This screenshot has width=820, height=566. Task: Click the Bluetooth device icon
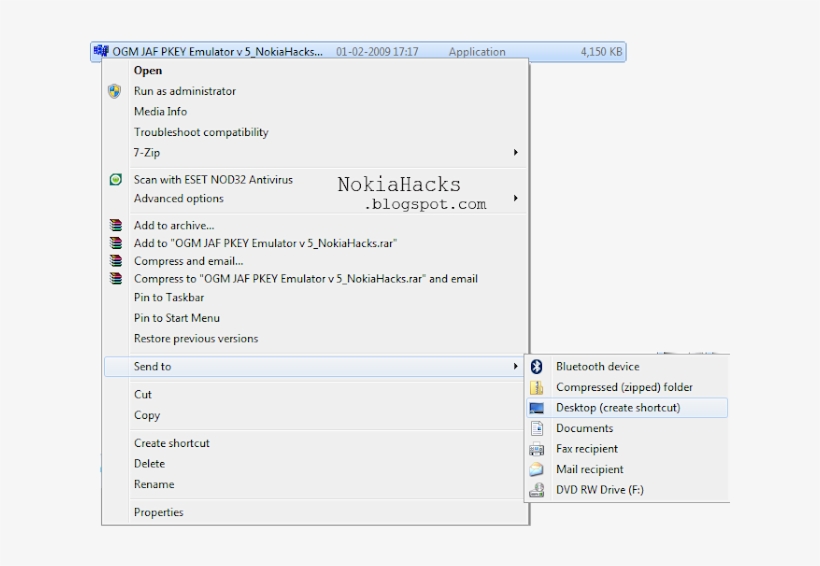pyautogui.click(x=537, y=366)
